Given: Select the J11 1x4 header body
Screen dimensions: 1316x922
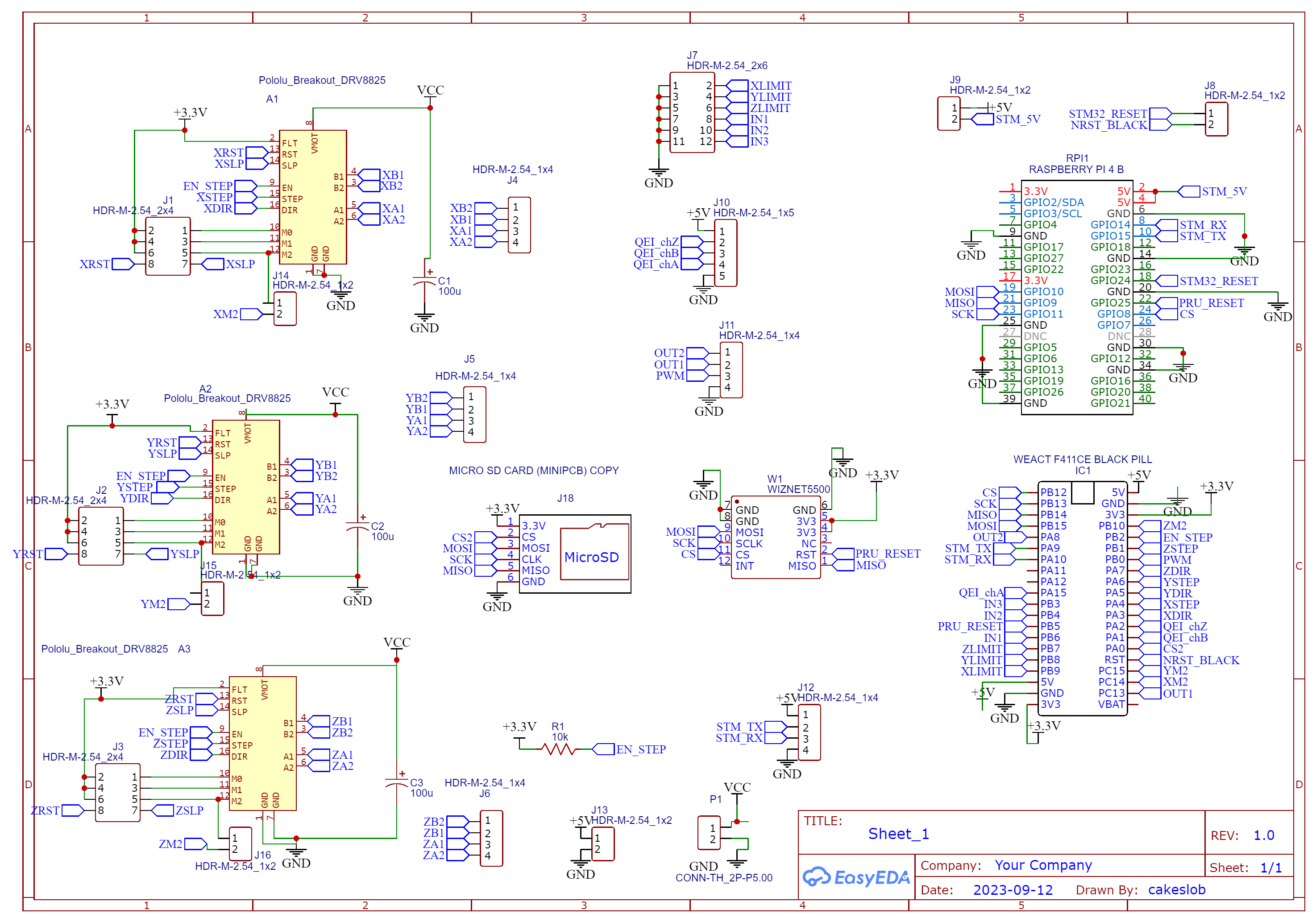Looking at the screenshot, I should pyautogui.click(x=731, y=370).
